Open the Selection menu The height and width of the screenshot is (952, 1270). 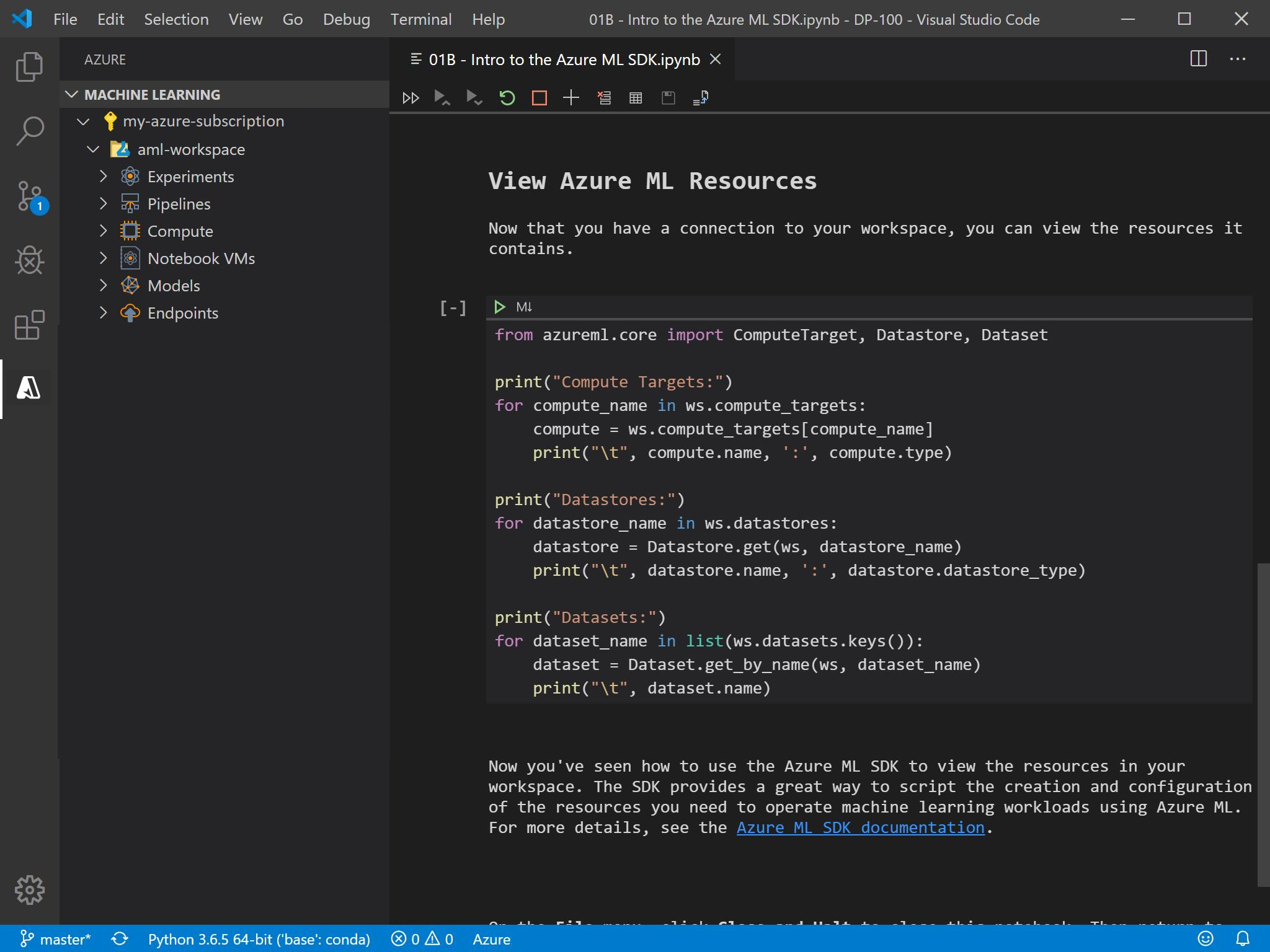click(x=176, y=19)
